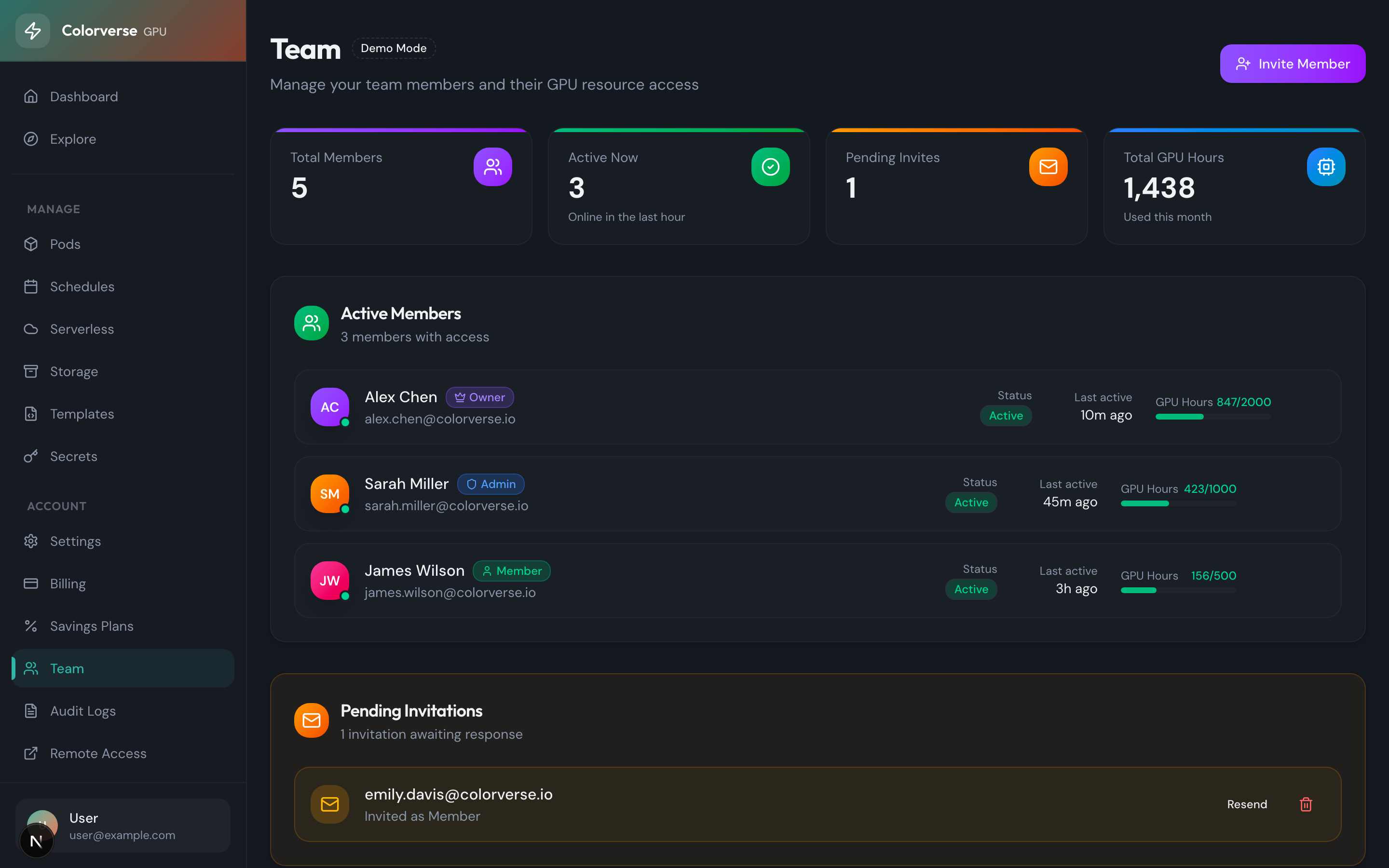Click the trash icon for emily.davis invitation
Viewport: 1389px width, 868px height.
[1306, 804]
